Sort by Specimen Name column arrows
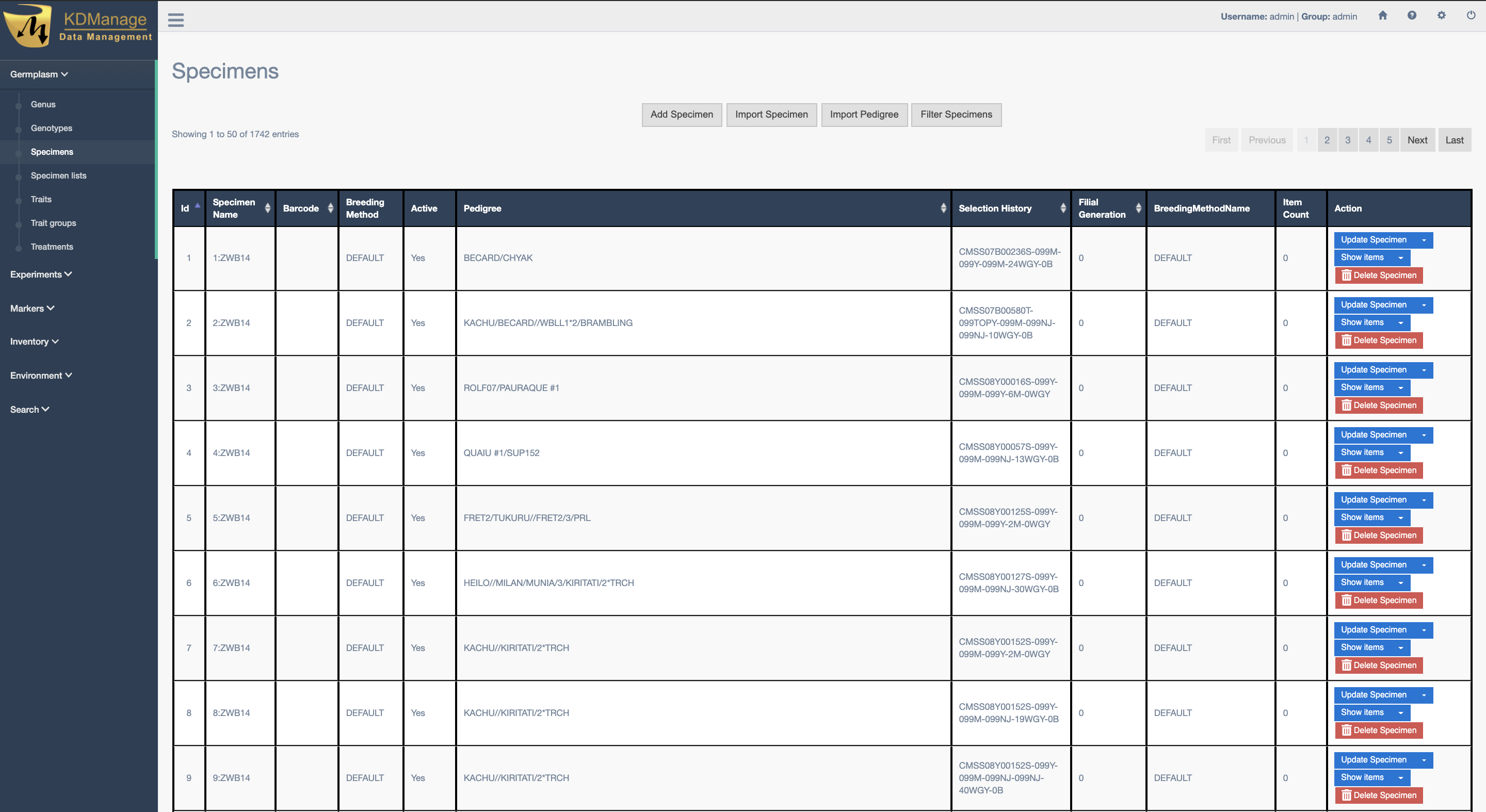This screenshot has width=1486, height=812. 268,208
